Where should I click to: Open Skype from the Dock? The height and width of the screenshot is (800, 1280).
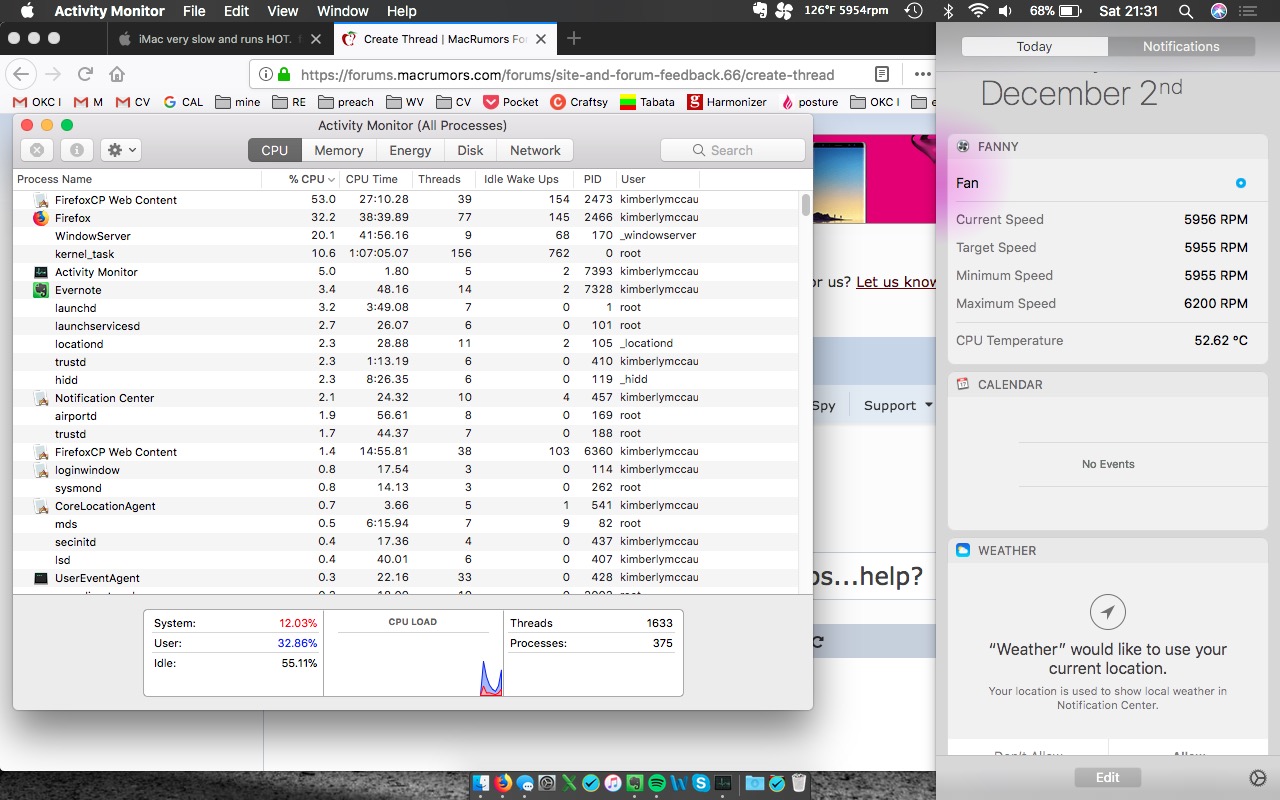[701, 784]
